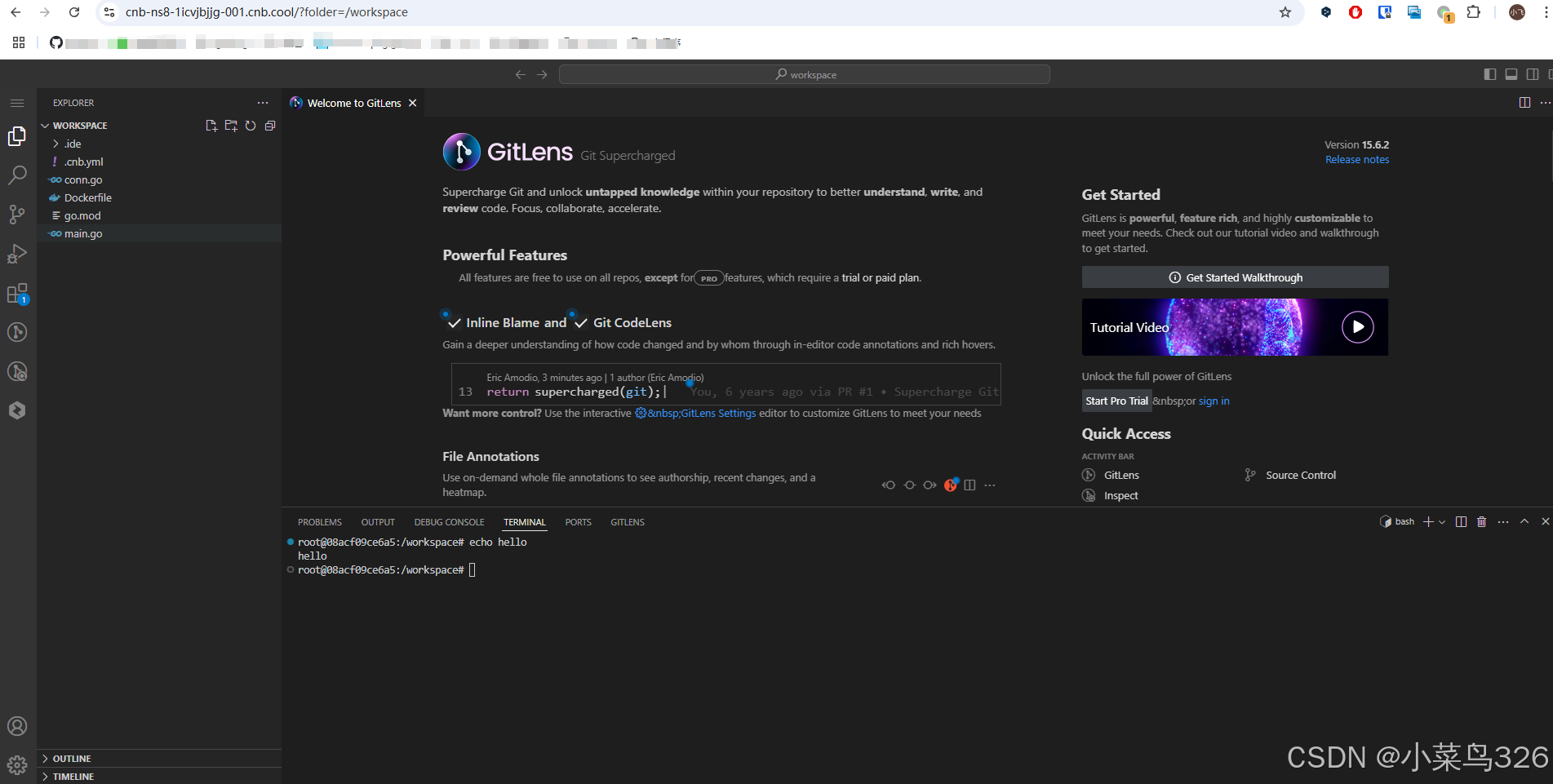1553x784 pixels.
Task: Click the browser address bar URL
Action: (266, 12)
